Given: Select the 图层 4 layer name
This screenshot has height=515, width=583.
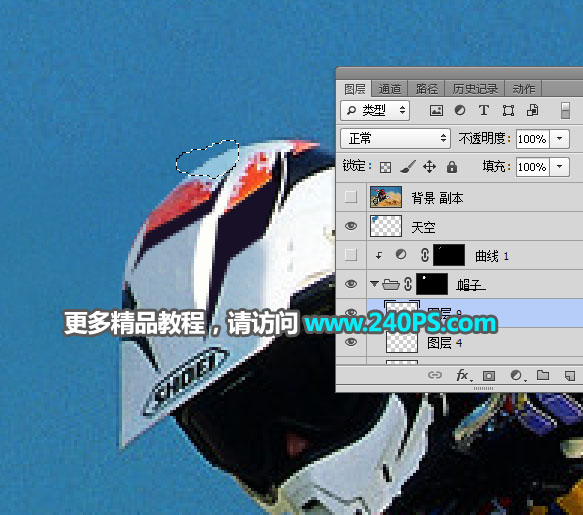Looking at the screenshot, I should 445,342.
